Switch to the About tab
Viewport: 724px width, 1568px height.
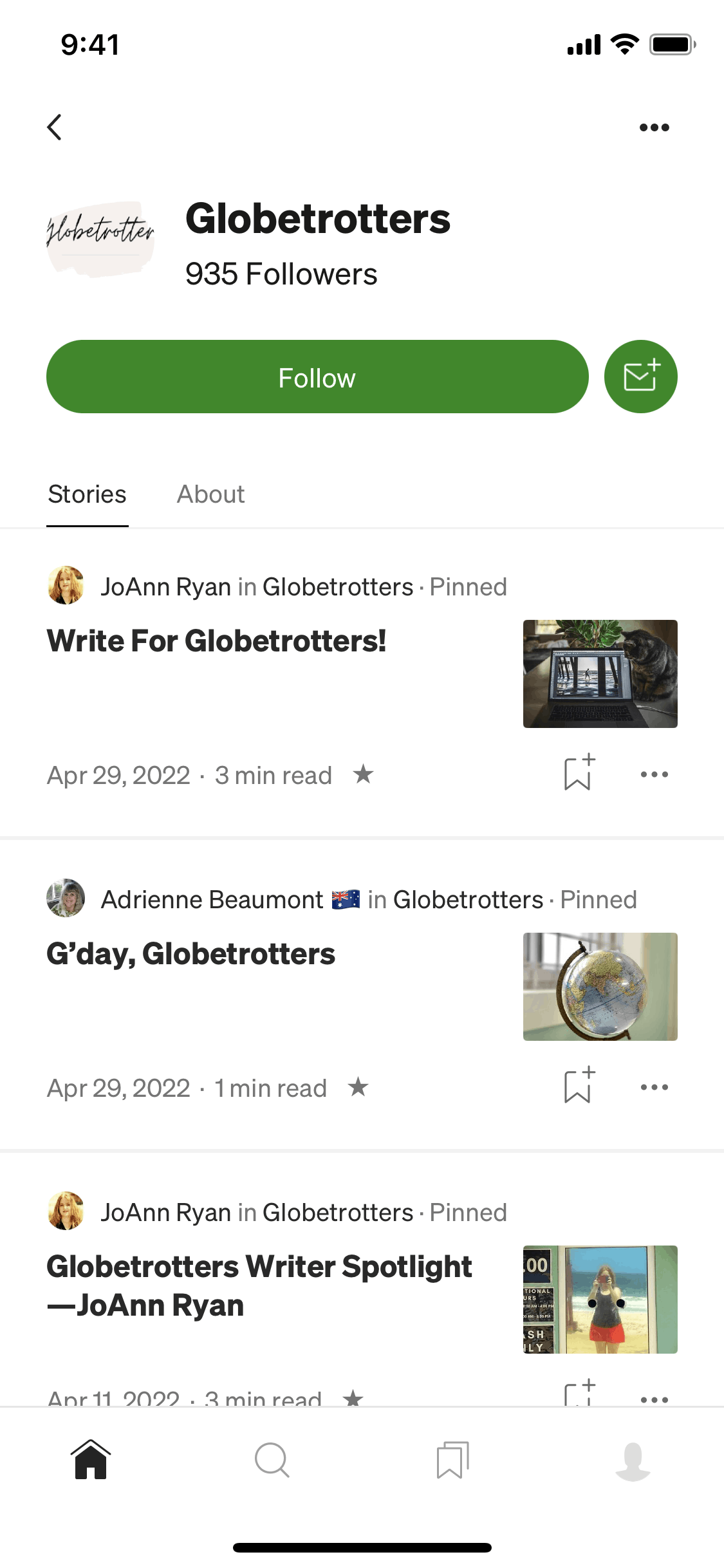210,494
